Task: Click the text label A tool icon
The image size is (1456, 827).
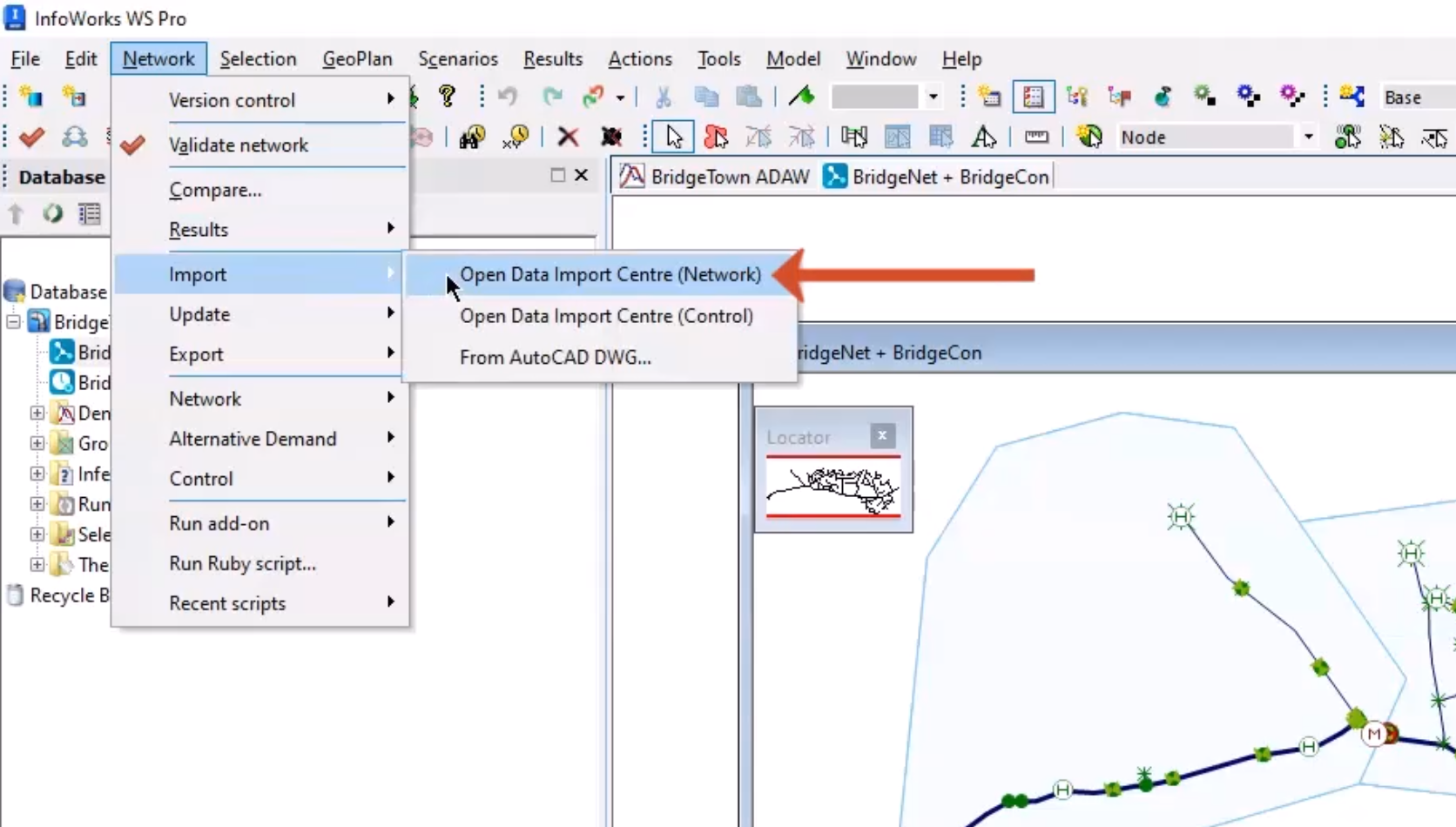Action: coord(984,137)
